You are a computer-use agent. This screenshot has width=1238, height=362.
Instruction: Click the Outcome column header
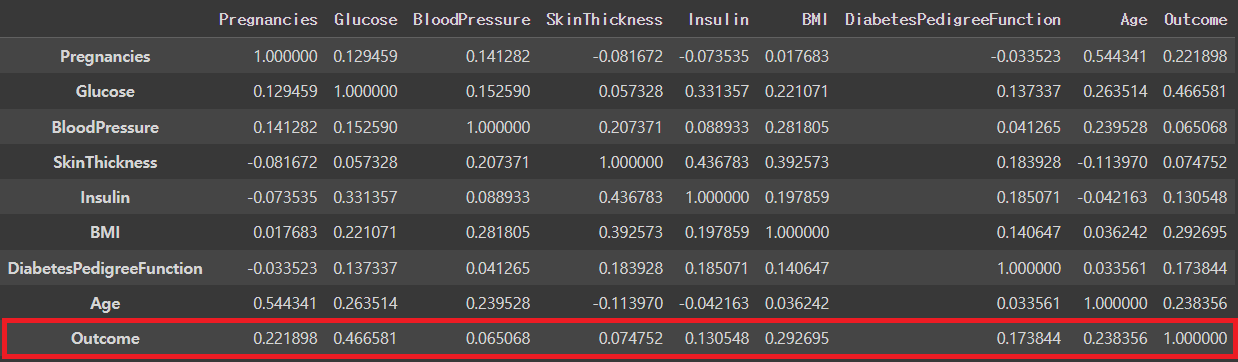coord(1195,20)
